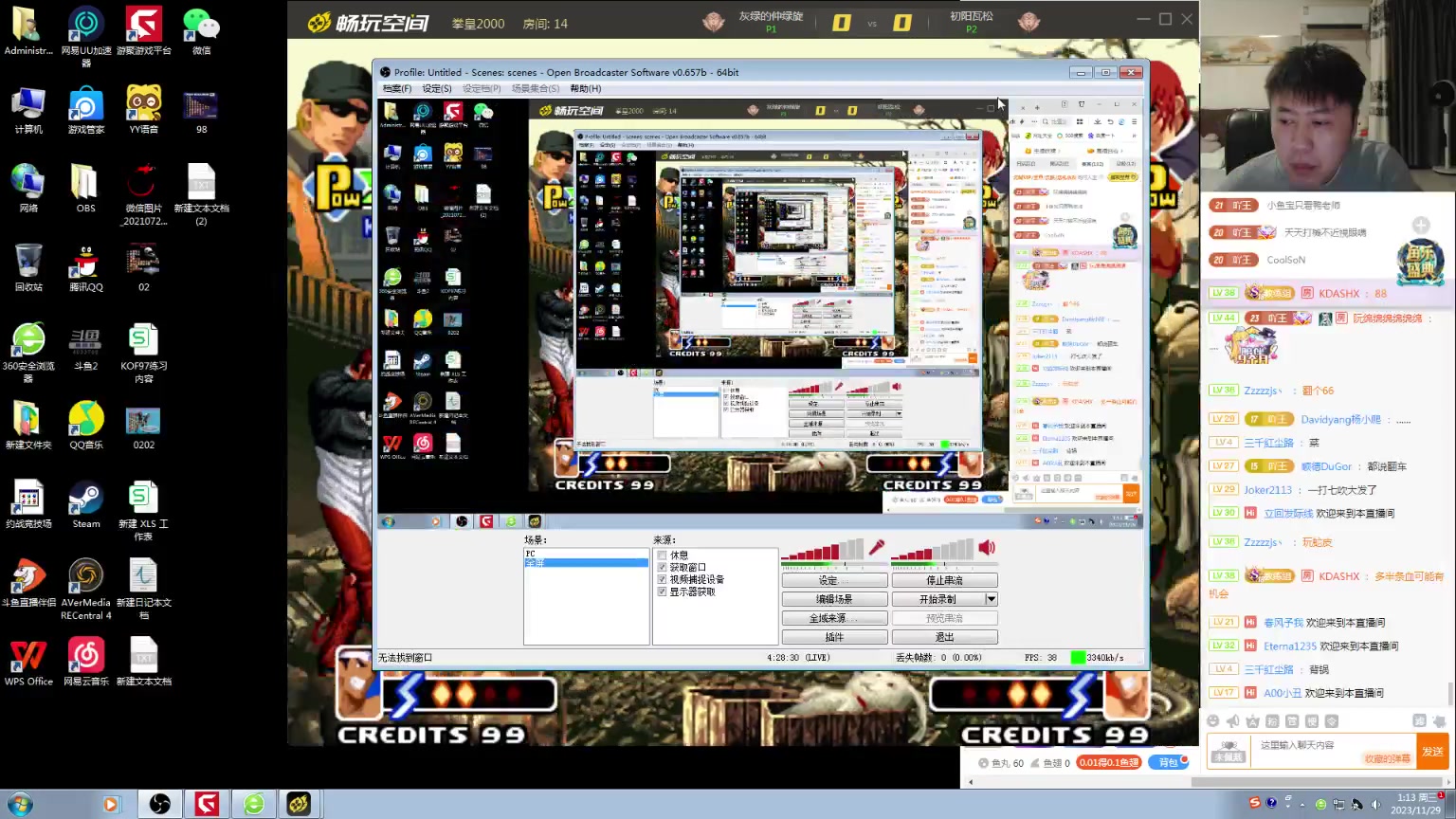
Task: Toggle the 休息 source checkbox
Action: (x=662, y=555)
